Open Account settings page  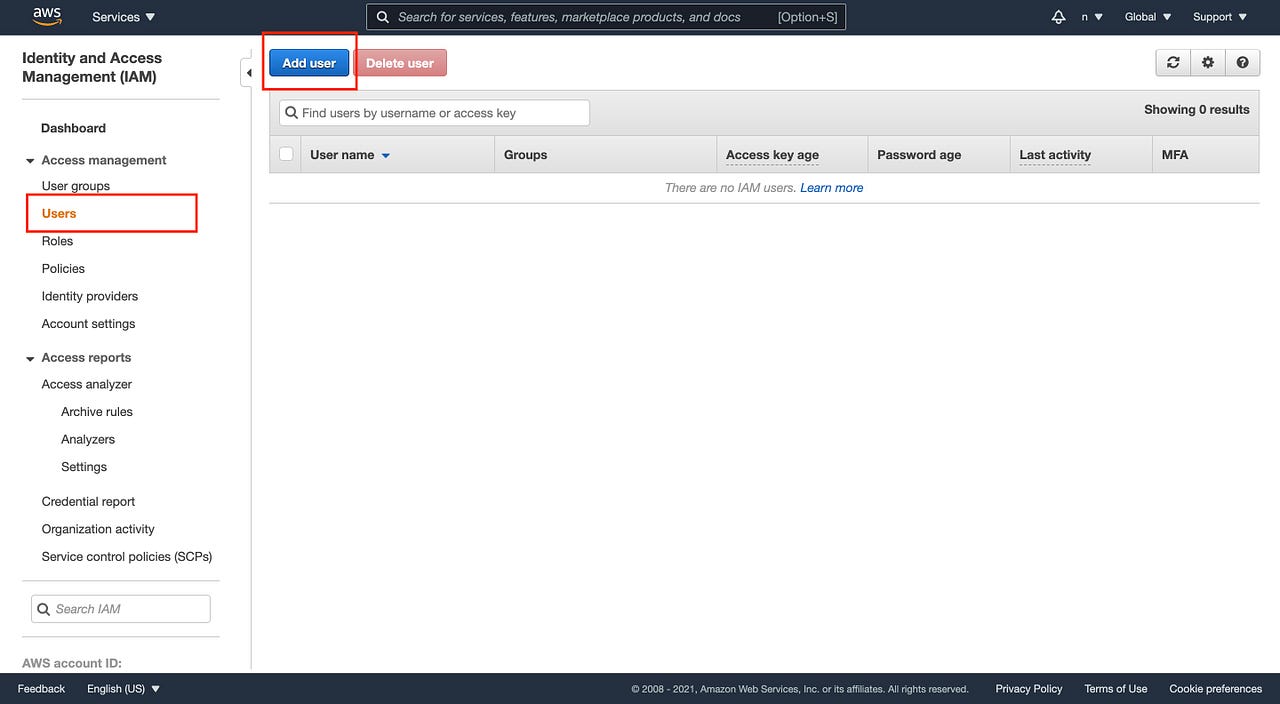tap(88, 324)
